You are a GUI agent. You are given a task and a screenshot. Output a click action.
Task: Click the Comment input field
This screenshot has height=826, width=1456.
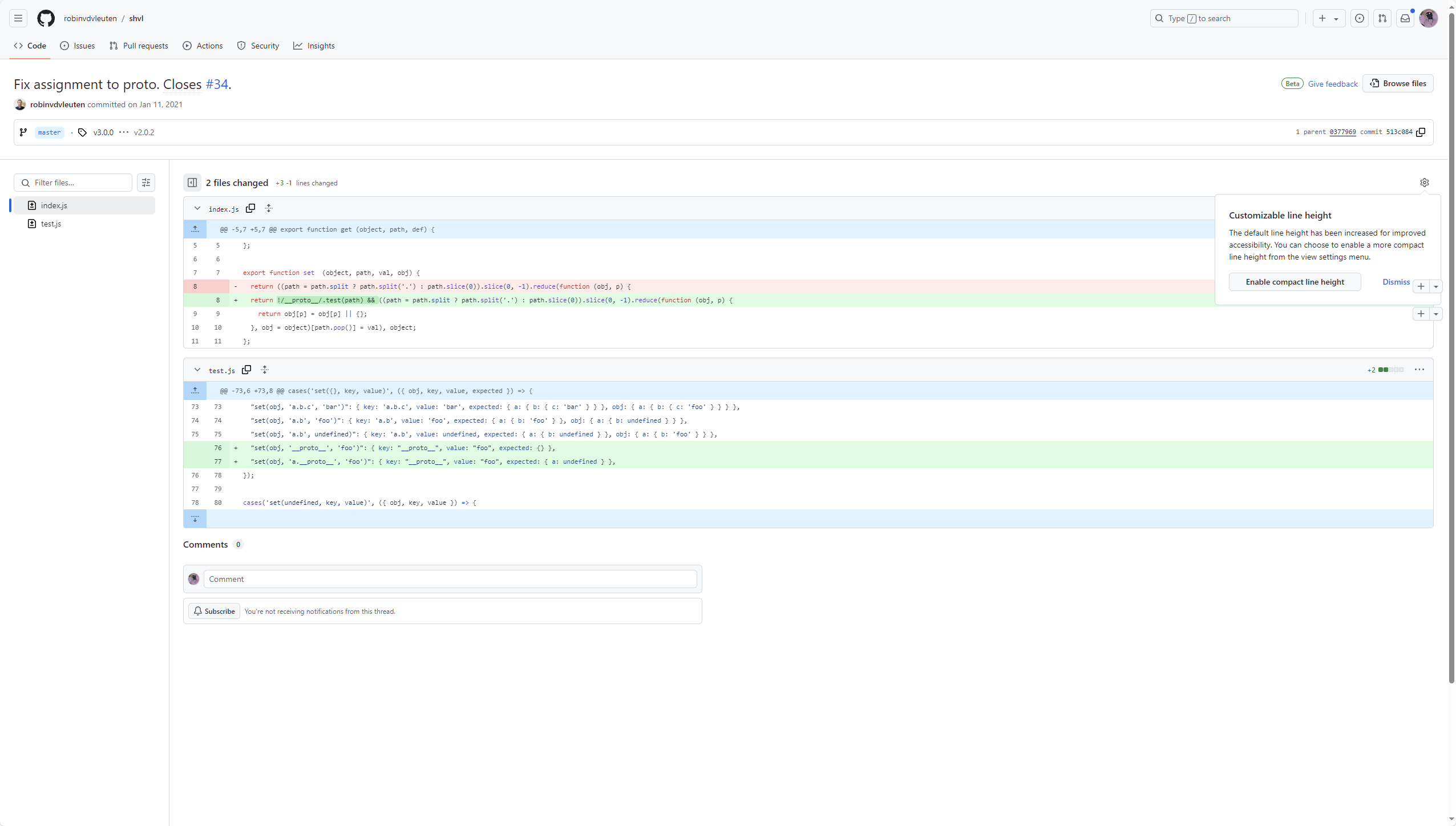449,578
